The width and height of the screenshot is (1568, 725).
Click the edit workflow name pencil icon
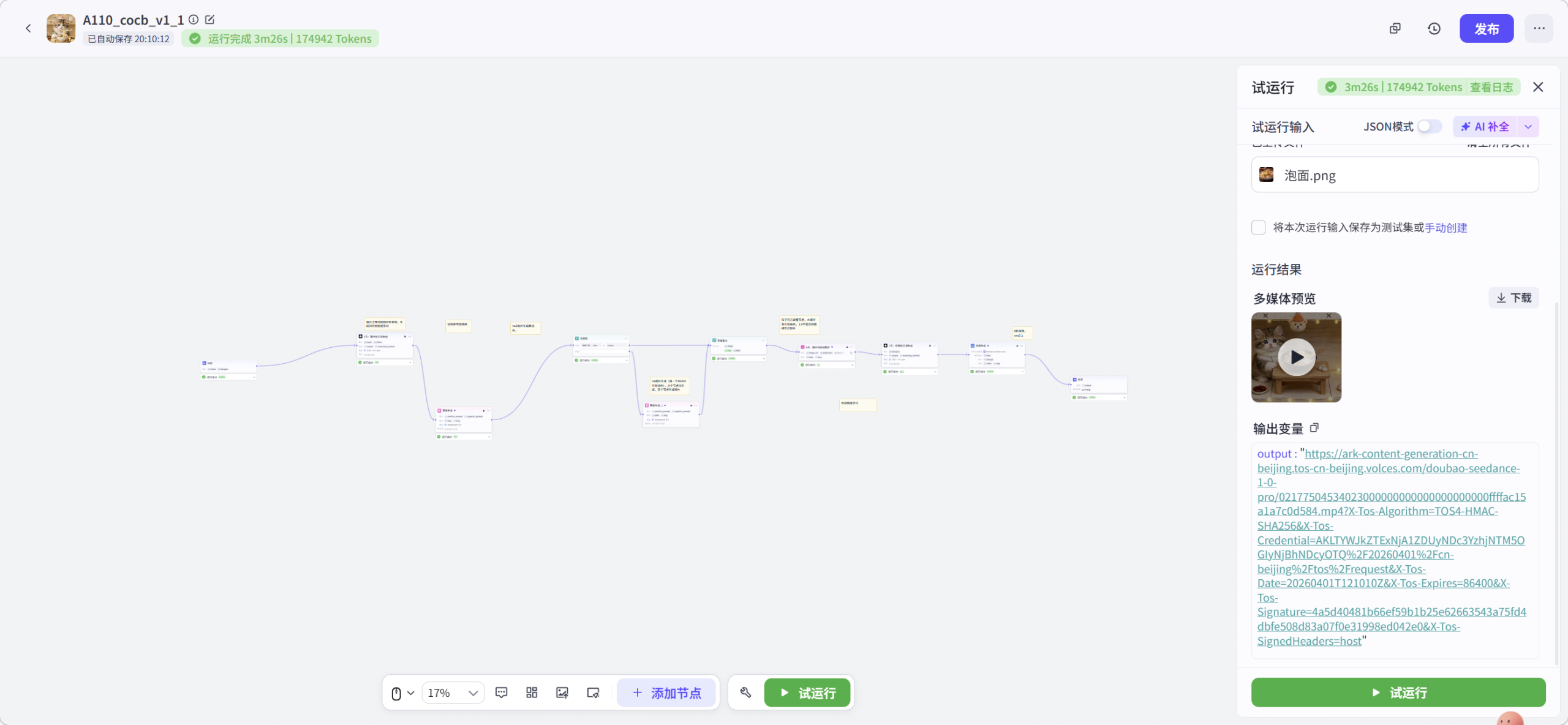click(209, 20)
